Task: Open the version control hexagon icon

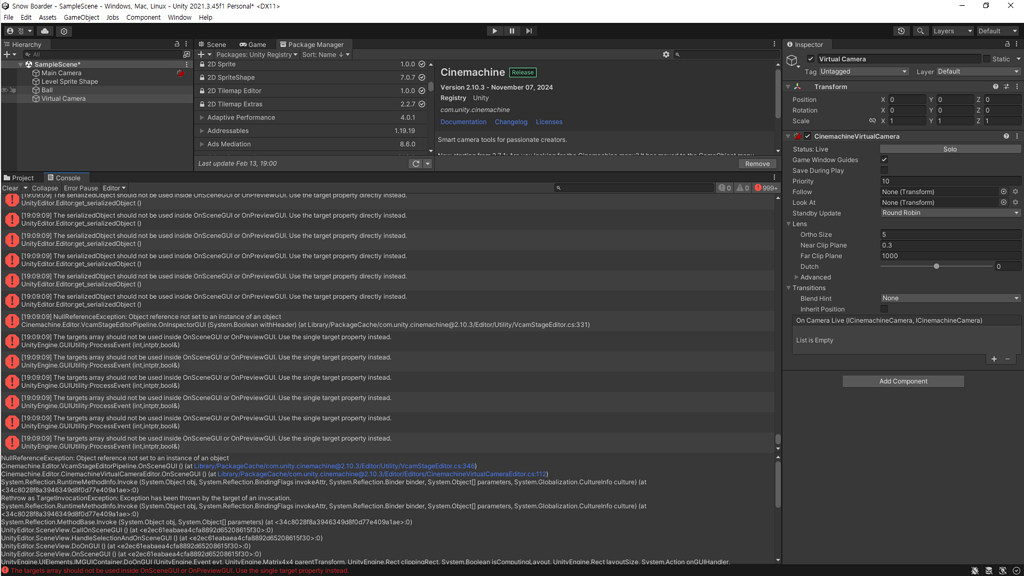Action: pyautogui.click(x=63, y=31)
